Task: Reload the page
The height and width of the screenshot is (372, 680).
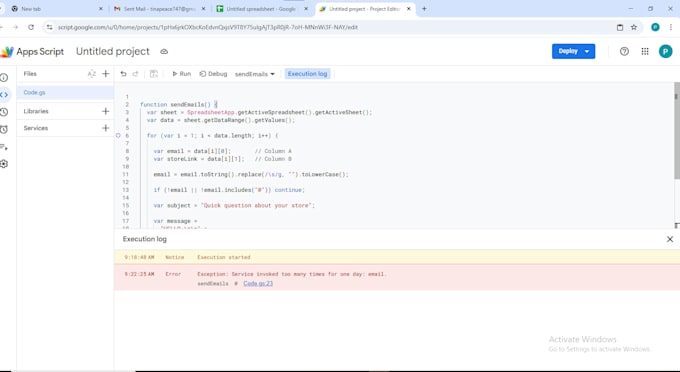Action: point(31,27)
